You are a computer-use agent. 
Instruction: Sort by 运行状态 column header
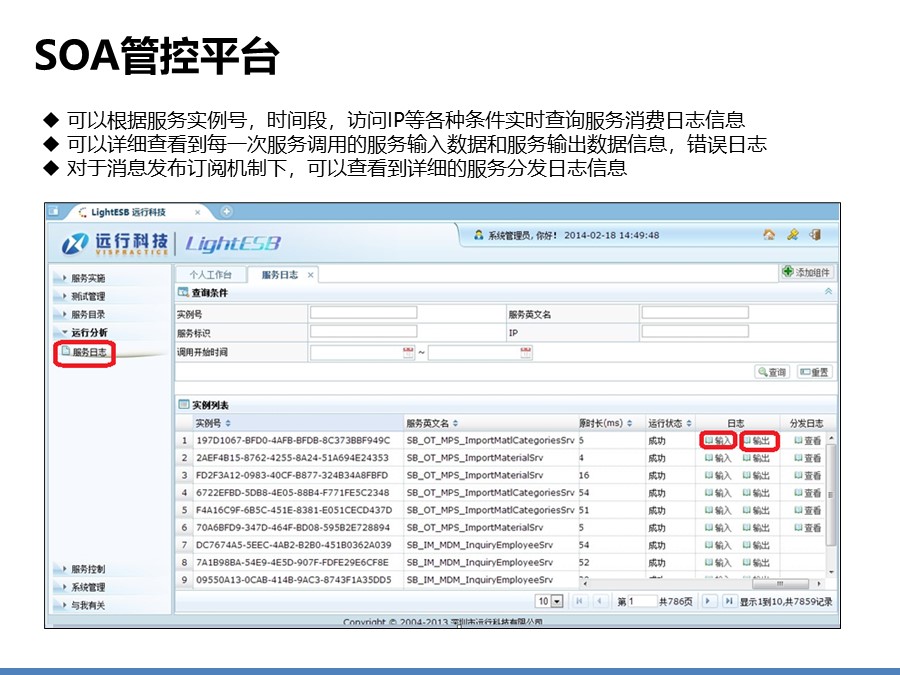click(670, 423)
